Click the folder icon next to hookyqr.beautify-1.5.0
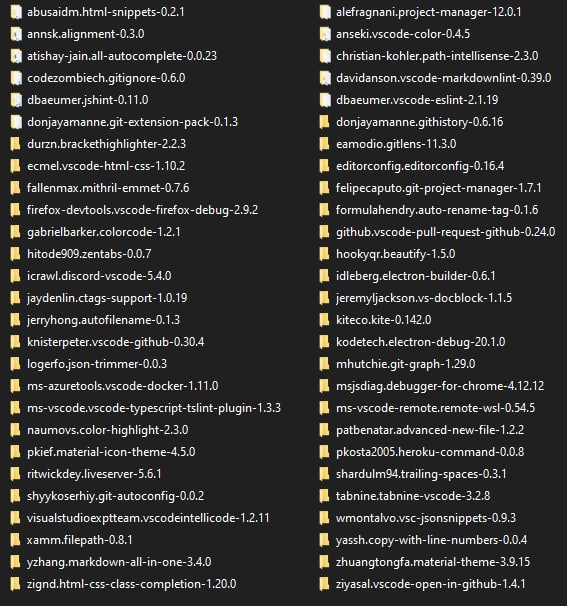The width and height of the screenshot is (567, 606). [x=324, y=254]
